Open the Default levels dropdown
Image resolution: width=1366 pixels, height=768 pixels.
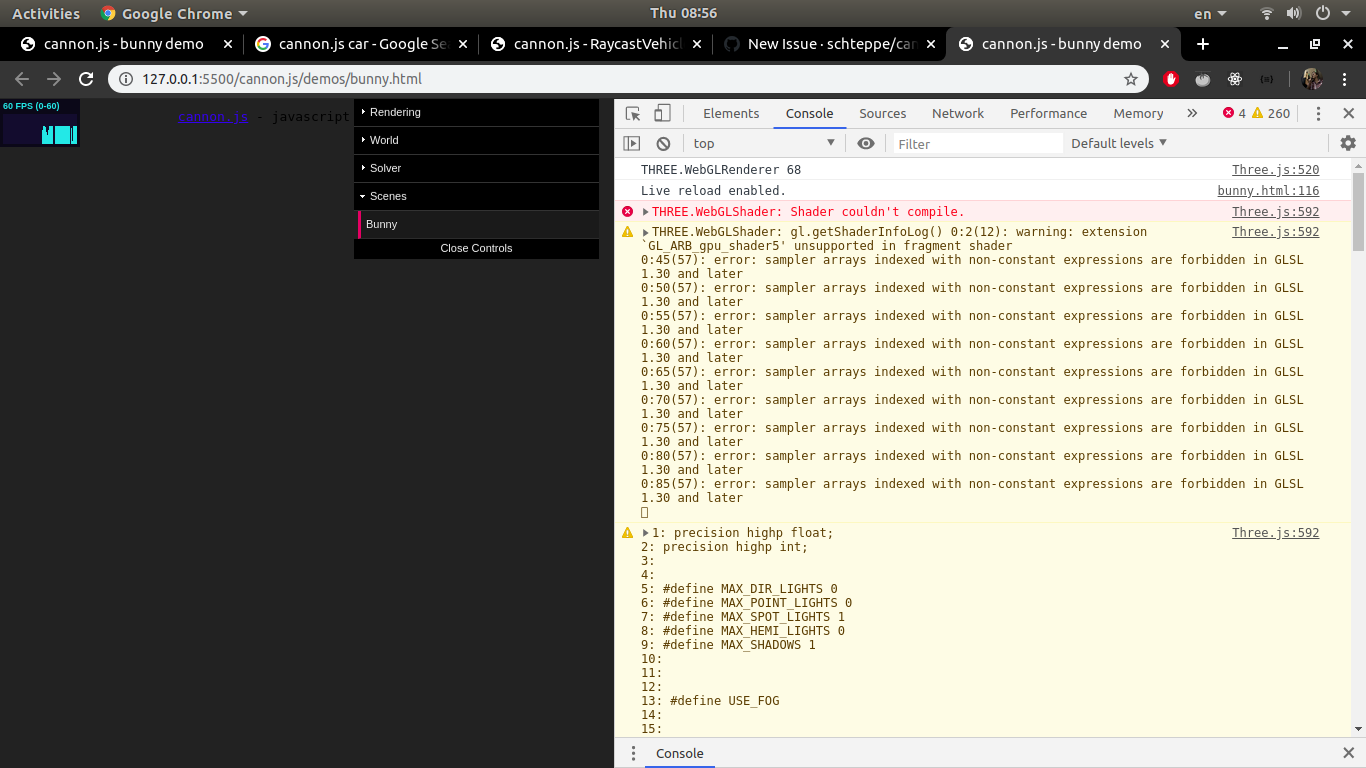[1118, 143]
